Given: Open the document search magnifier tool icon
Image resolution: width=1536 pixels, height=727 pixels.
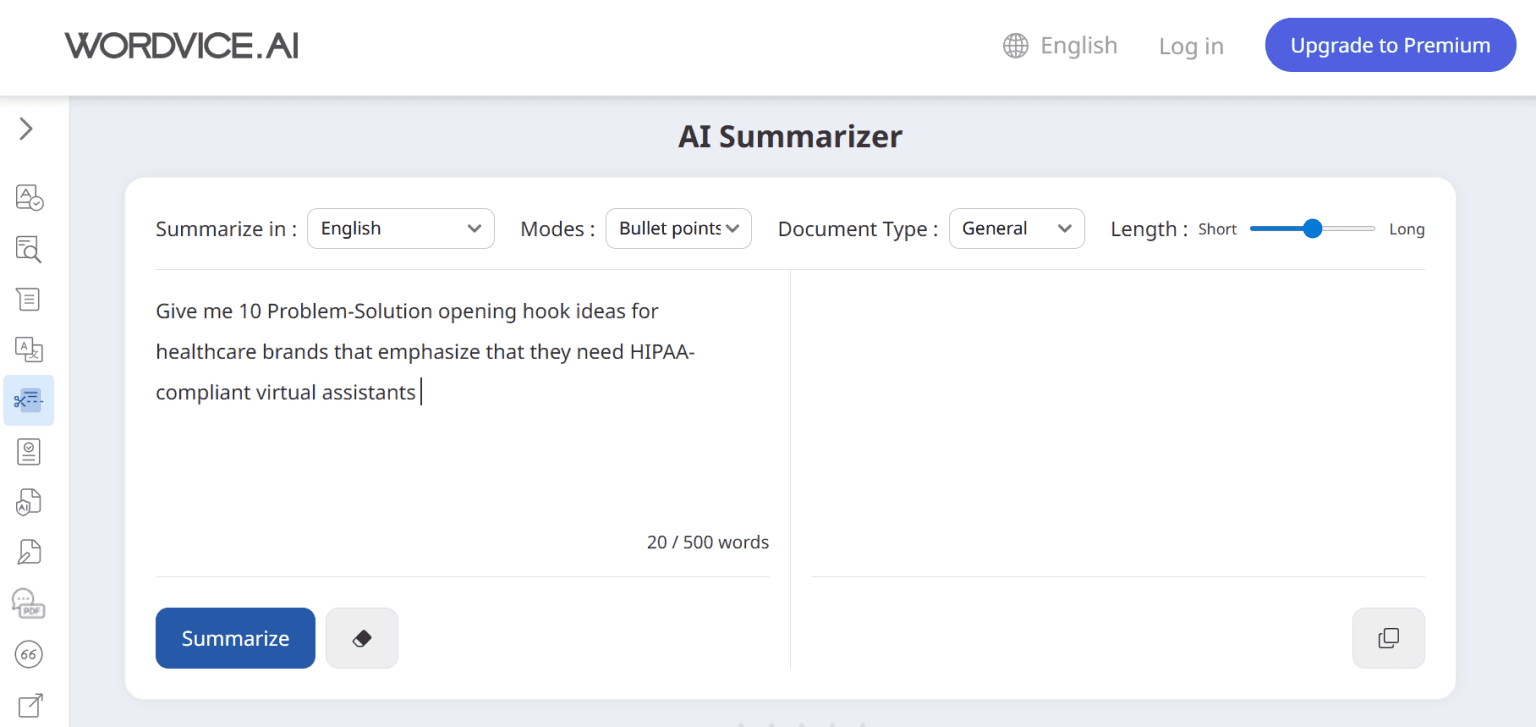Looking at the screenshot, I should click(x=29, y=249).
